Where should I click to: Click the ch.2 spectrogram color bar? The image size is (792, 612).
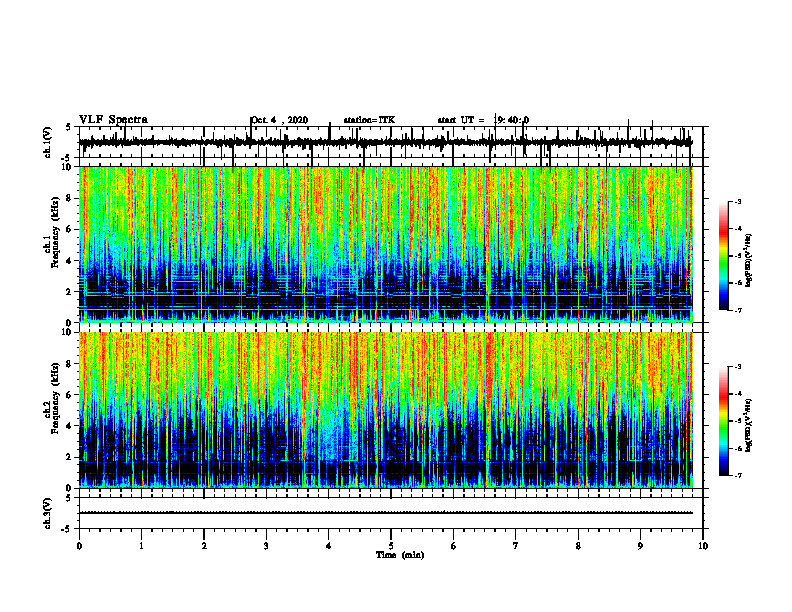[724, 421]
